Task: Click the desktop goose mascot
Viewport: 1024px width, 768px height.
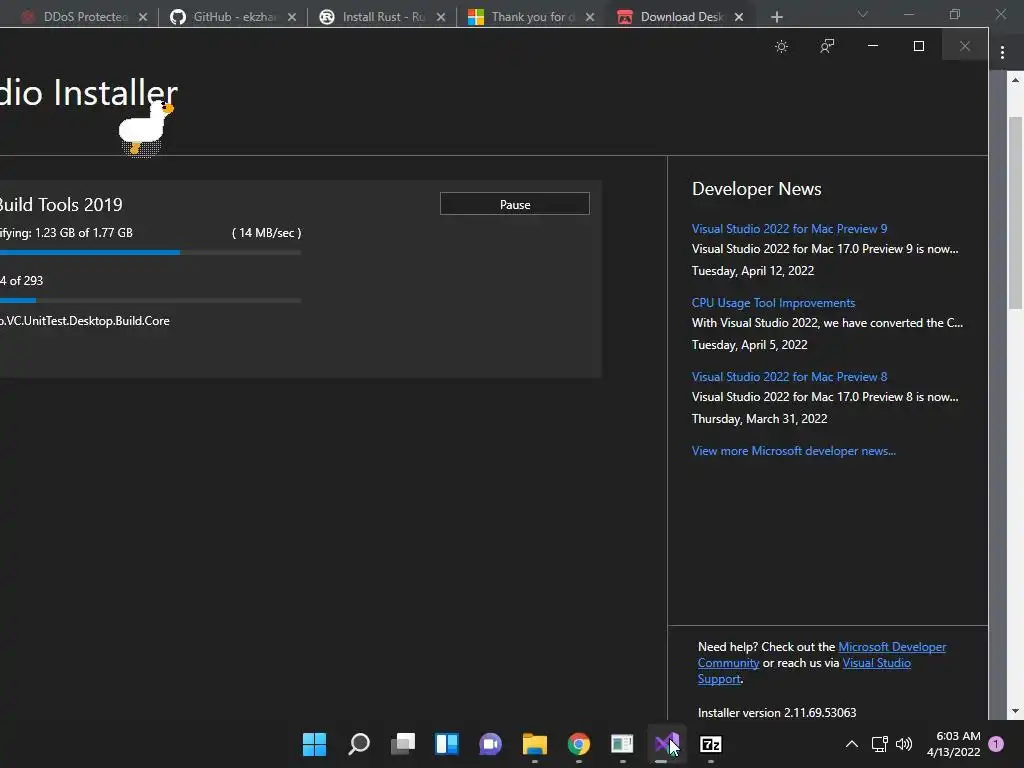Action: (x=145, y=127)
